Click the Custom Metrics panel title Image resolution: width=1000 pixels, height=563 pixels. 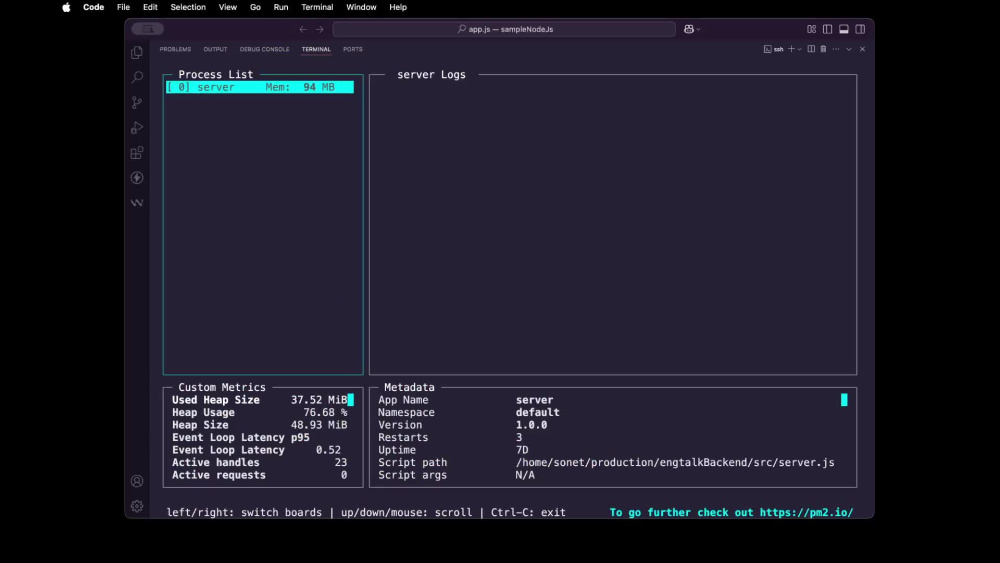coord(222,387)
